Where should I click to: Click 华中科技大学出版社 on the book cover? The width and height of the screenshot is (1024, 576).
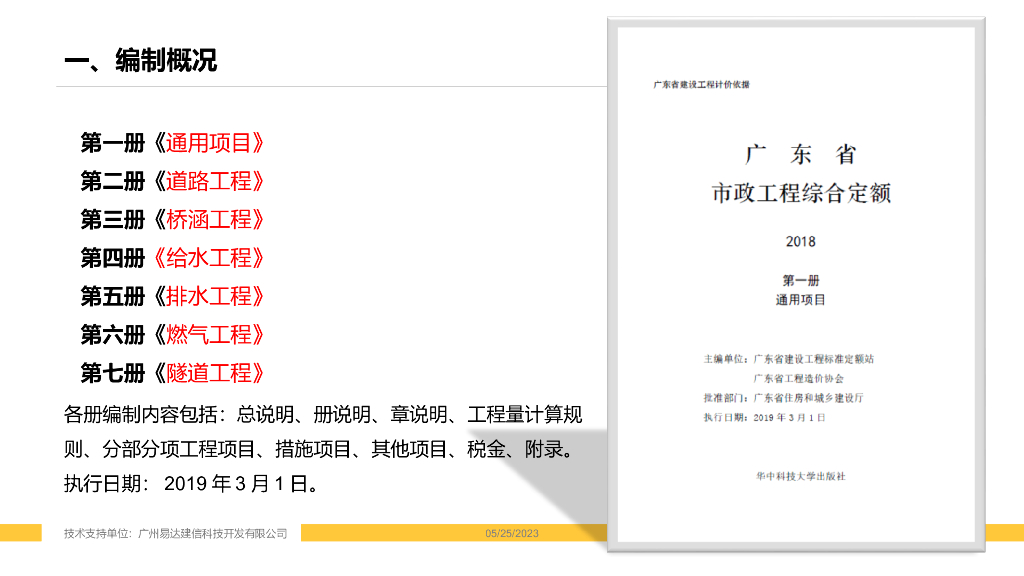[x=801, y=476]
